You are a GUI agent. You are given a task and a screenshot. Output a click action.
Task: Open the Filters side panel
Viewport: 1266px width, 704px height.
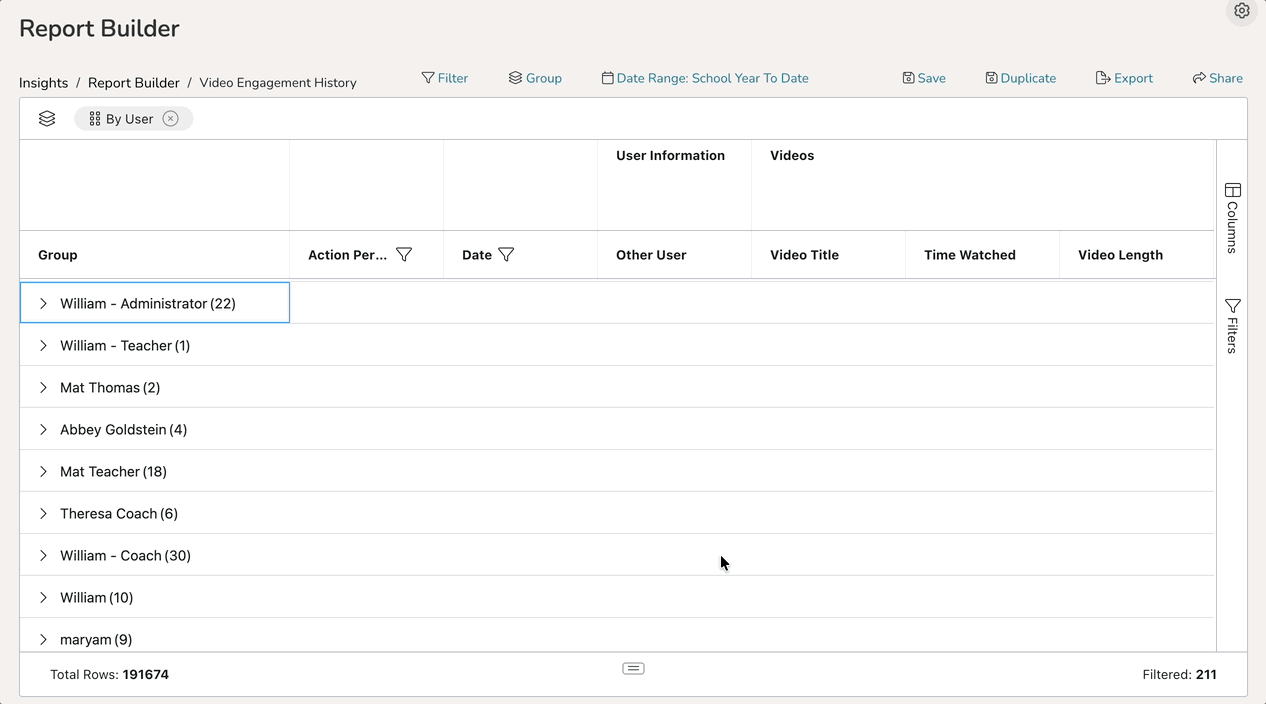click(1232, 325)
